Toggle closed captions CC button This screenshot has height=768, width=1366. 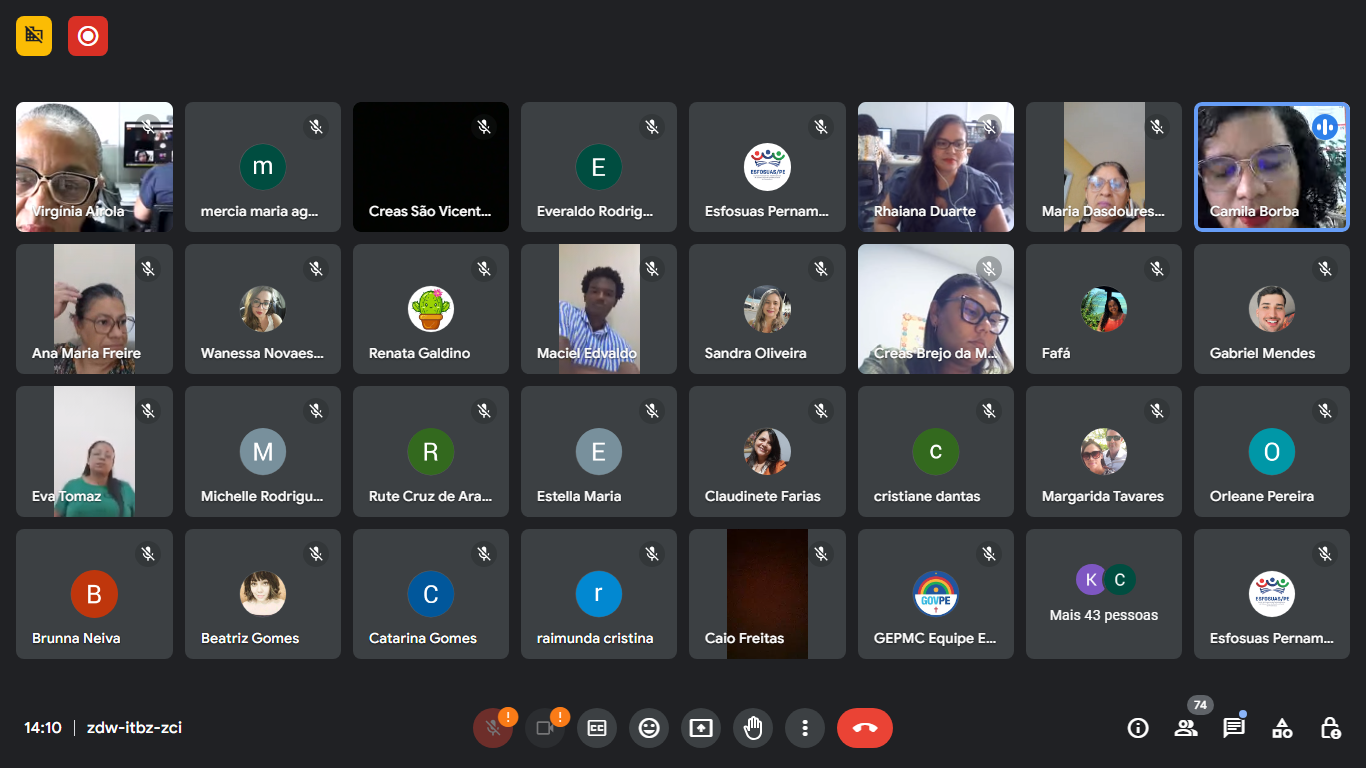click(597, 728)
